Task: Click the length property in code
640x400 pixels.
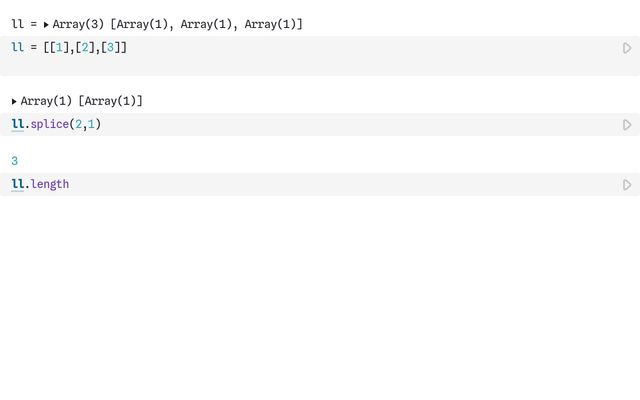Action: tap(50, 184)
